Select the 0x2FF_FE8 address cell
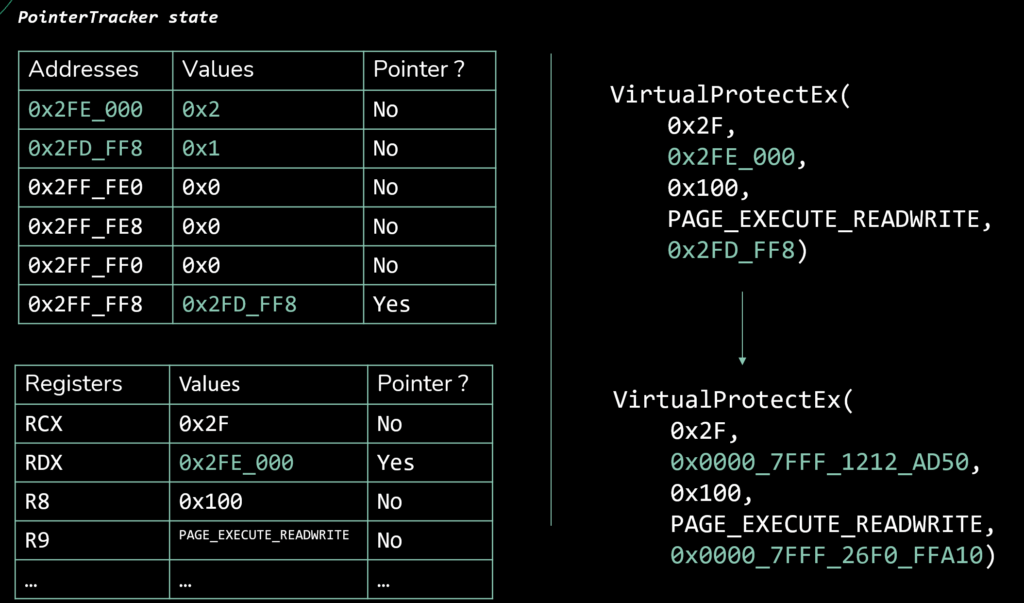The width and height of the screenshot is (1024, 603). click(x=87, y=227)
